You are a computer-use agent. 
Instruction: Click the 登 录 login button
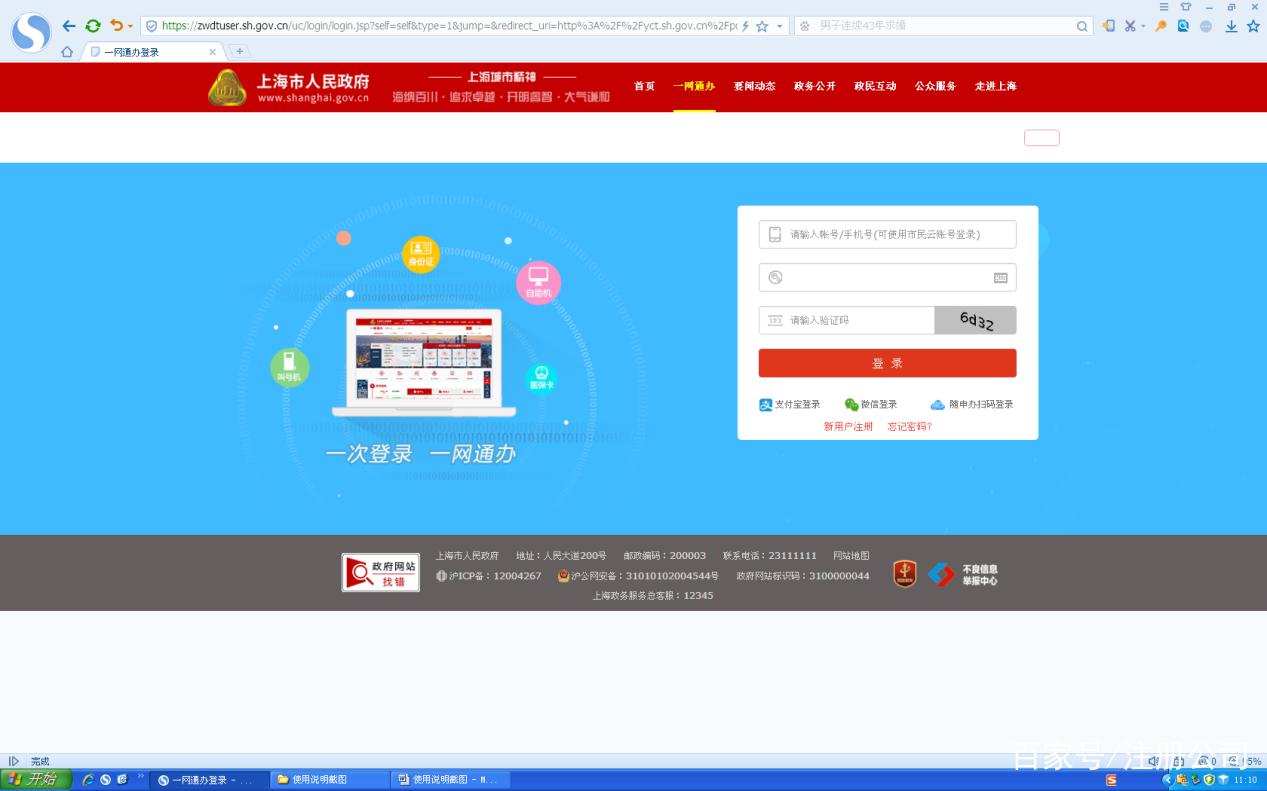(x=887, y=363)
